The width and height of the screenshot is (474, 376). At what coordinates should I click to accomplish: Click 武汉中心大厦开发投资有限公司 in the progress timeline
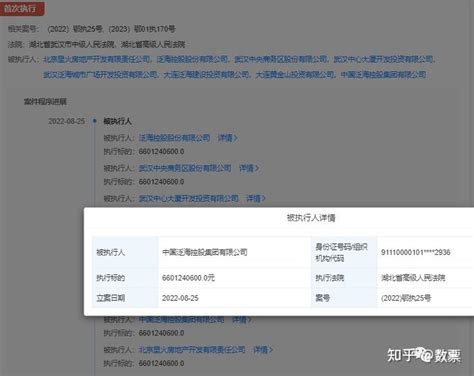point(189,198)
